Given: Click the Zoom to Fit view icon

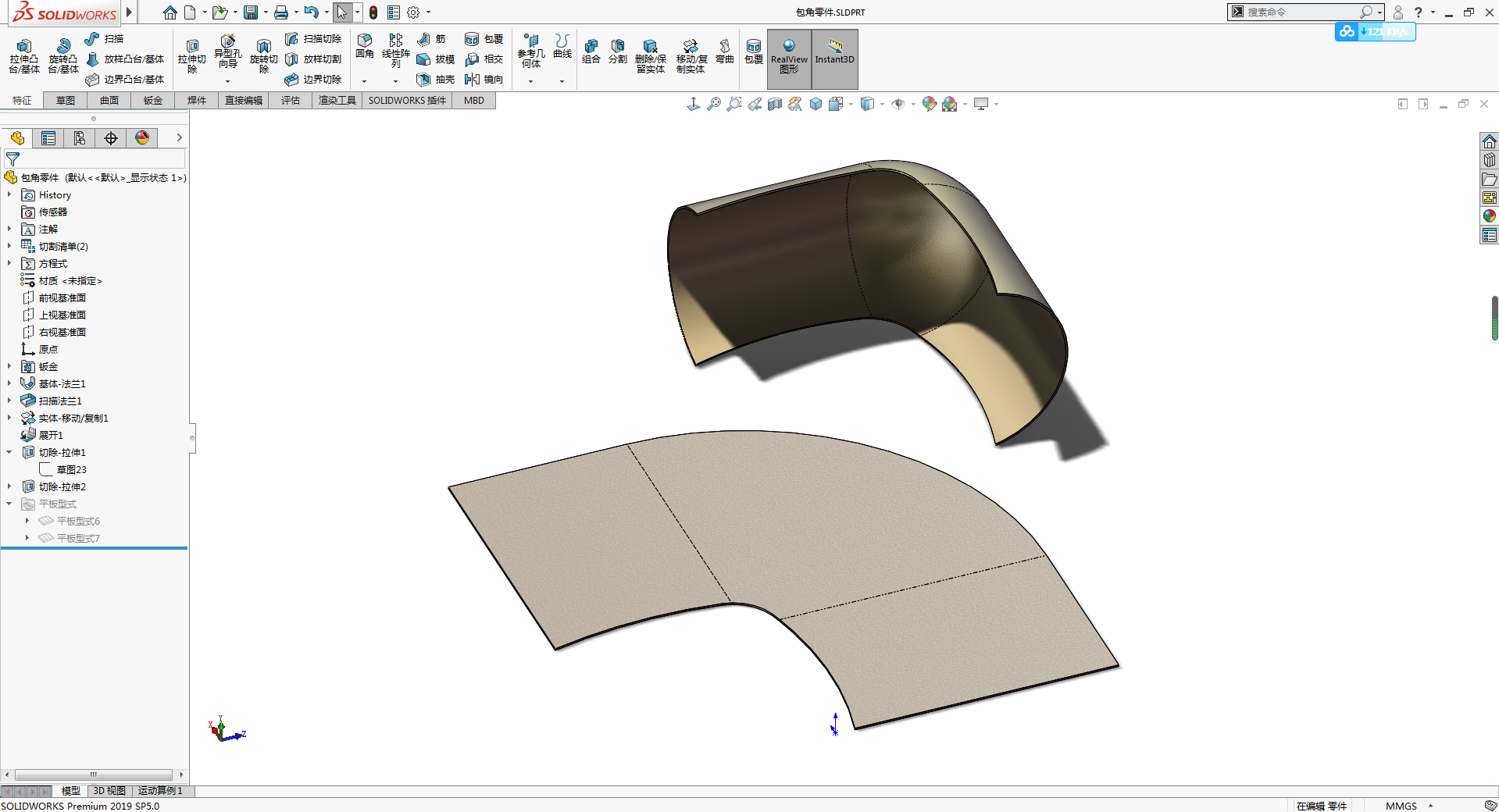Looking at the screenshot, I should (714, 104).
